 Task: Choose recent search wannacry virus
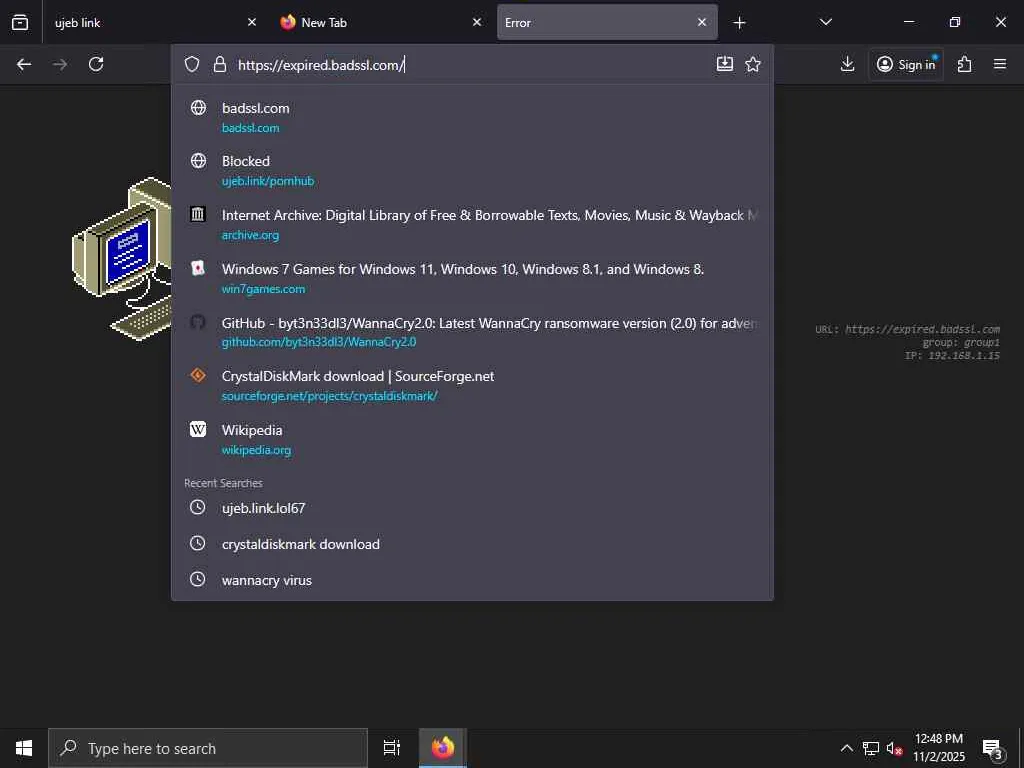tap(472, 579)
